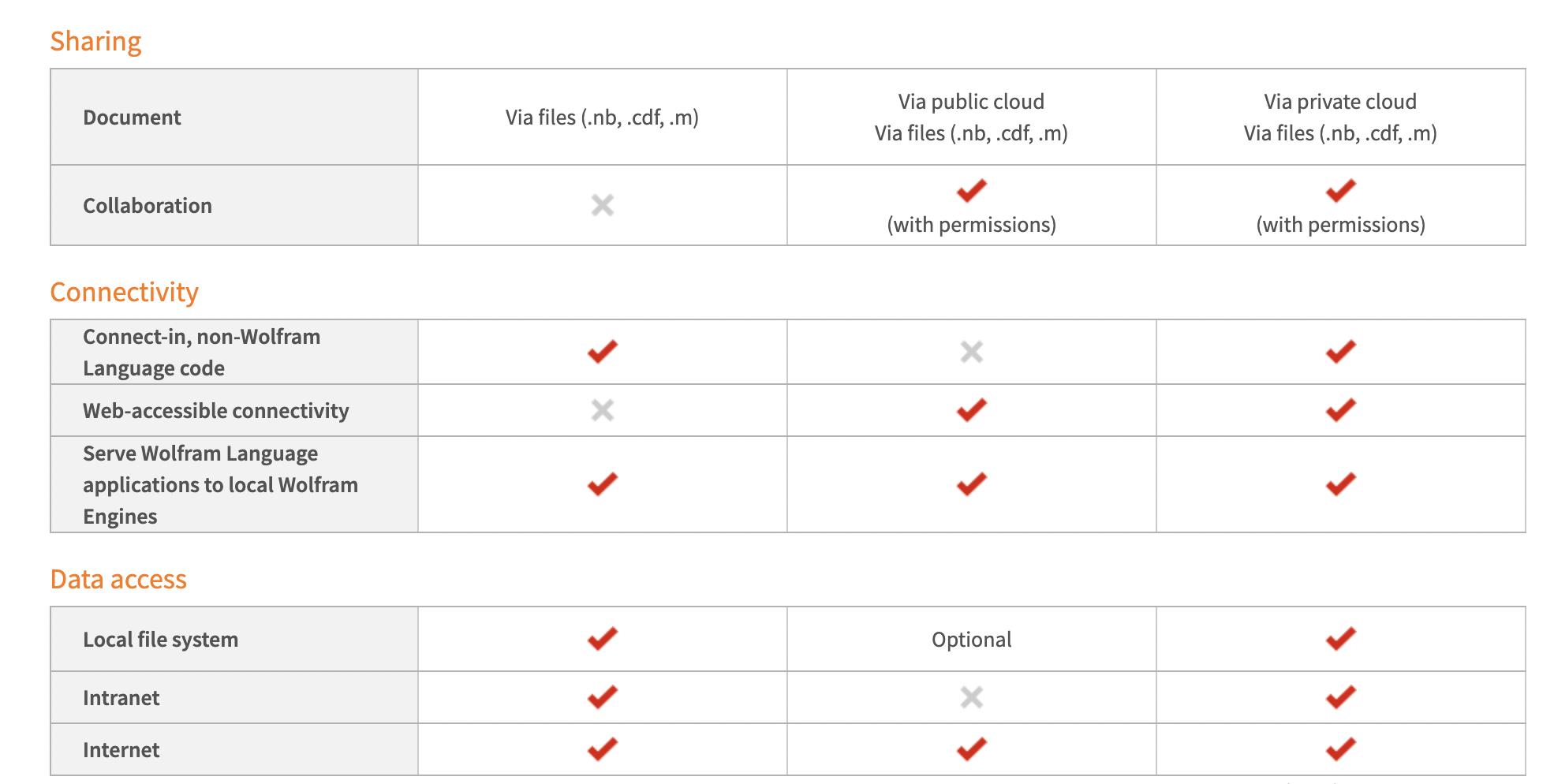
Task: Click the first checkmark in Serve Wolfram Language row
Action: pyautogui.click(x=602, y=483)
